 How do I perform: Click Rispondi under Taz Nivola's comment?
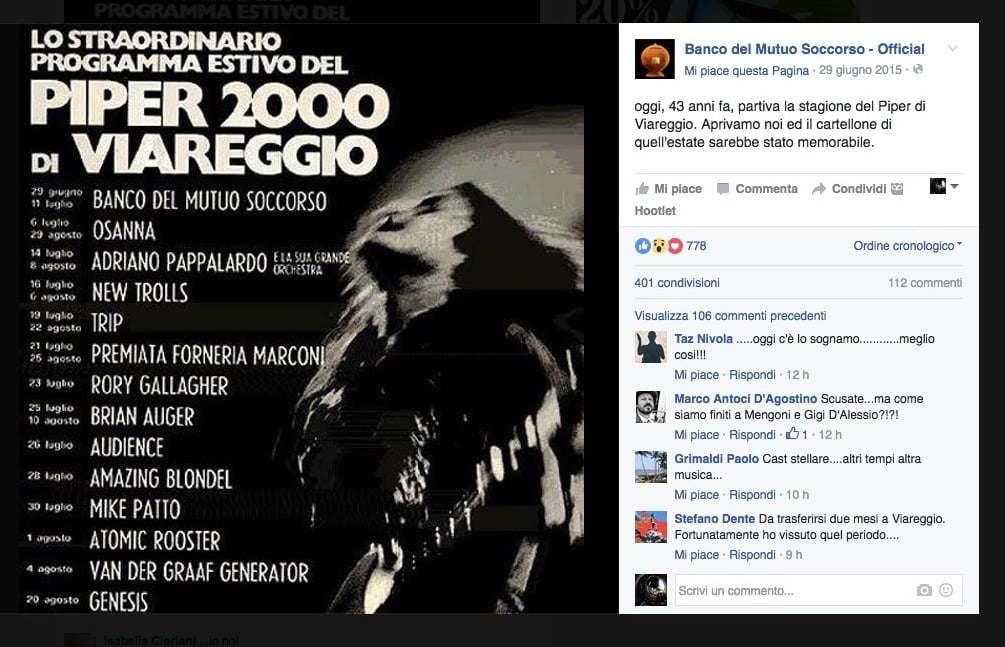(x=752, y=374)
